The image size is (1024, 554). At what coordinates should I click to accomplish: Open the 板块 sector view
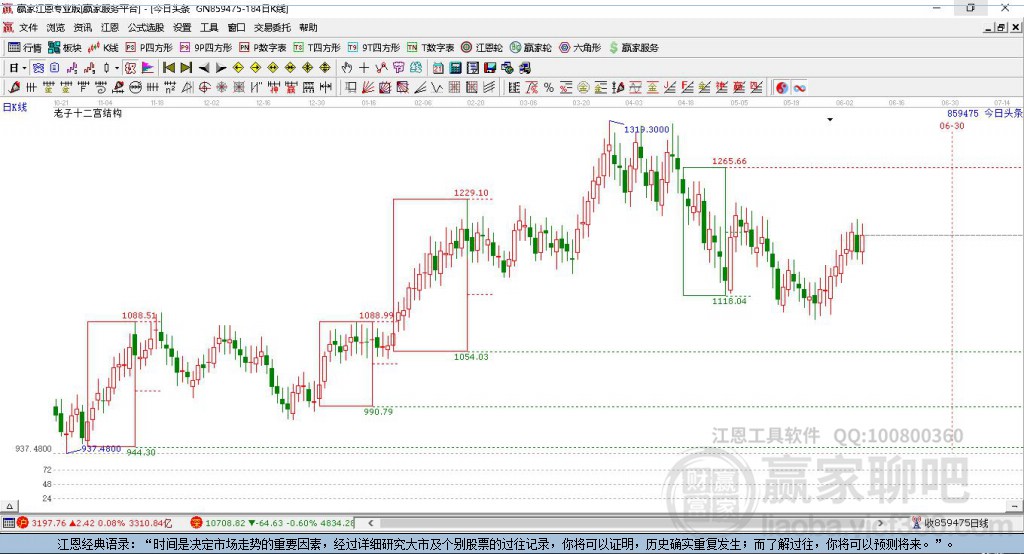click(65, 48)
